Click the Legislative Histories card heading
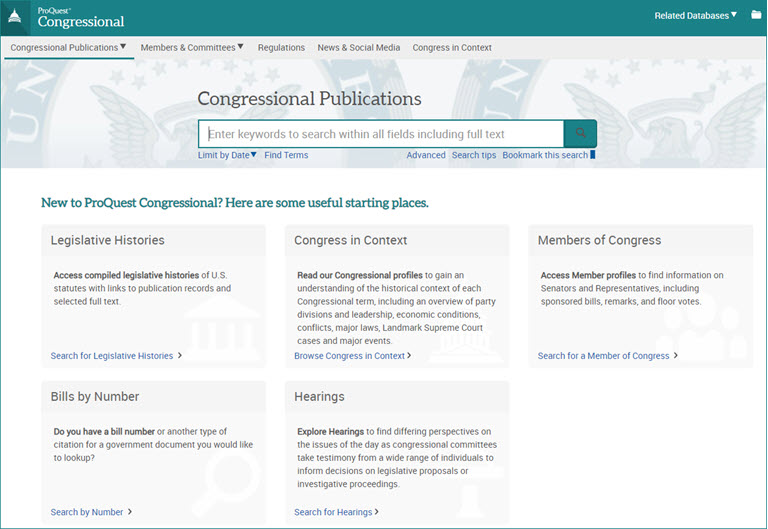768x529 pixels. [107, 240]
